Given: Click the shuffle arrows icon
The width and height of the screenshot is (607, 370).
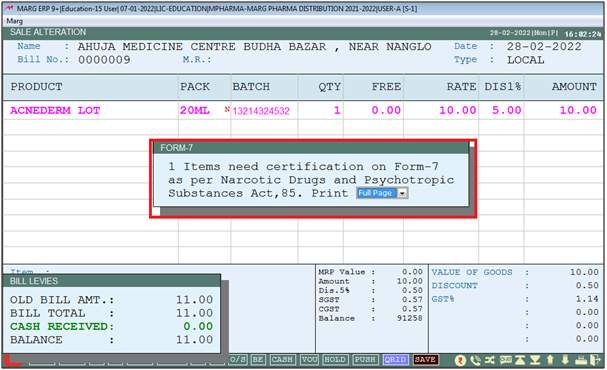Looking at the screenshot, I should point(490,360).
